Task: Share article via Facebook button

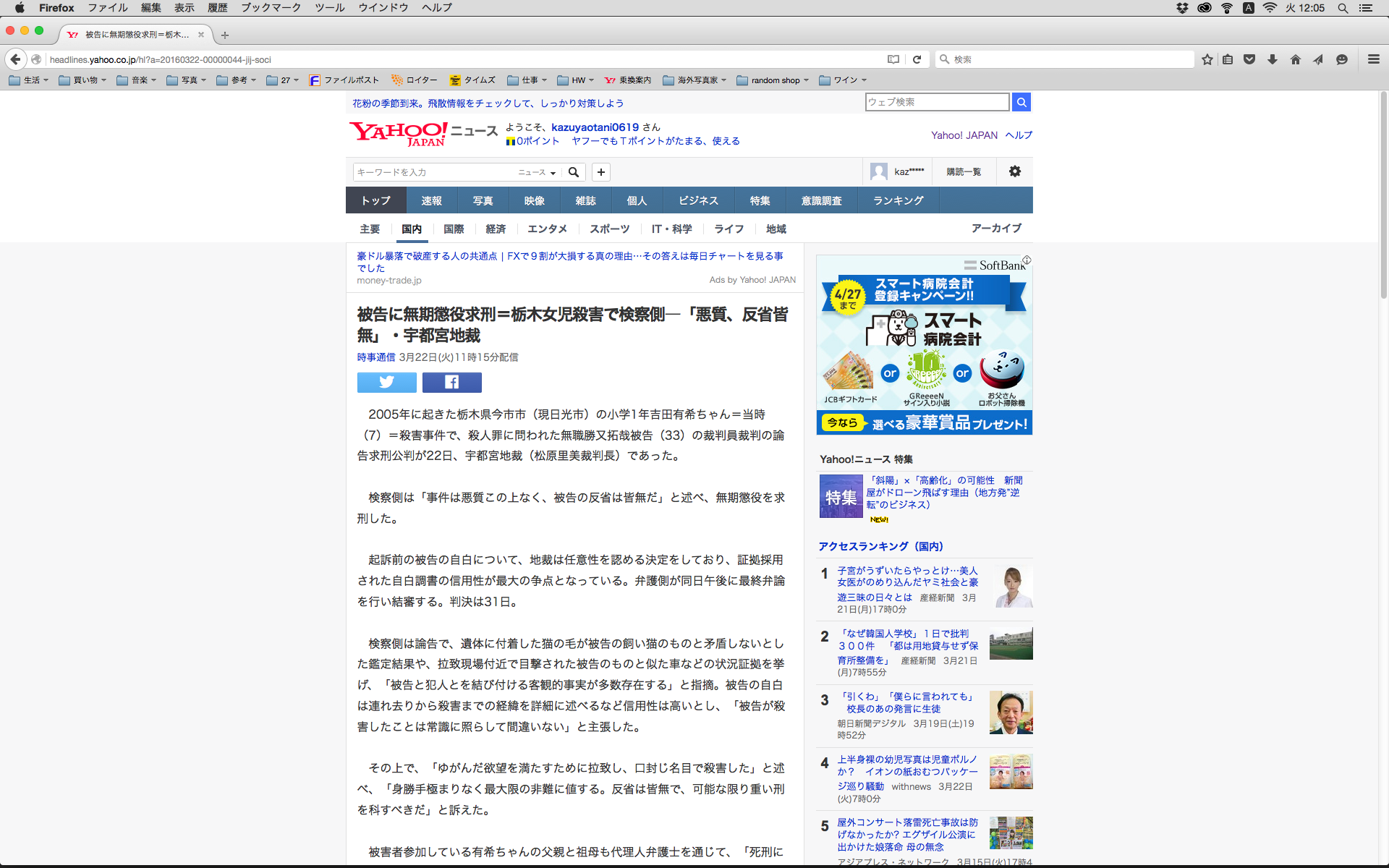Action: tap(451, 382)
